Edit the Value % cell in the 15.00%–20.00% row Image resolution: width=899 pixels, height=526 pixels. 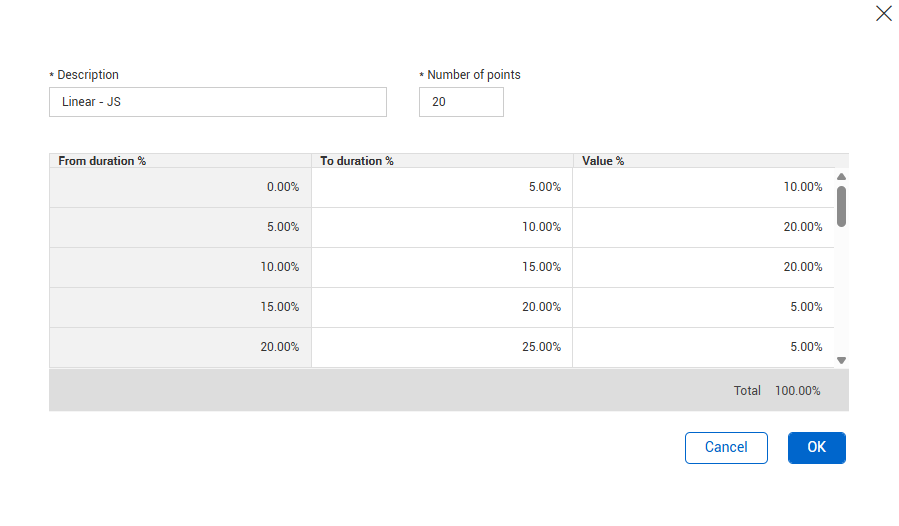point(703,307)
